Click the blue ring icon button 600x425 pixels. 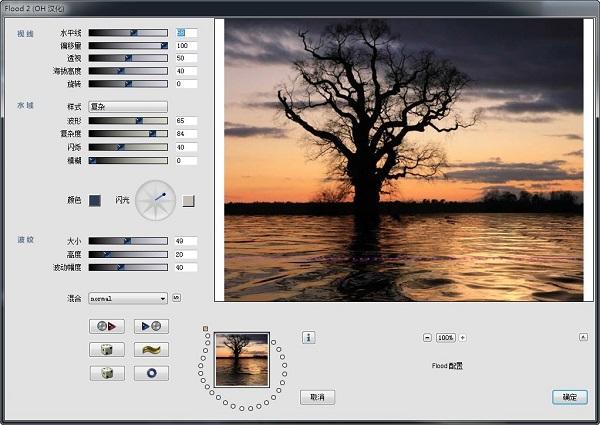[x=151, y=373]
